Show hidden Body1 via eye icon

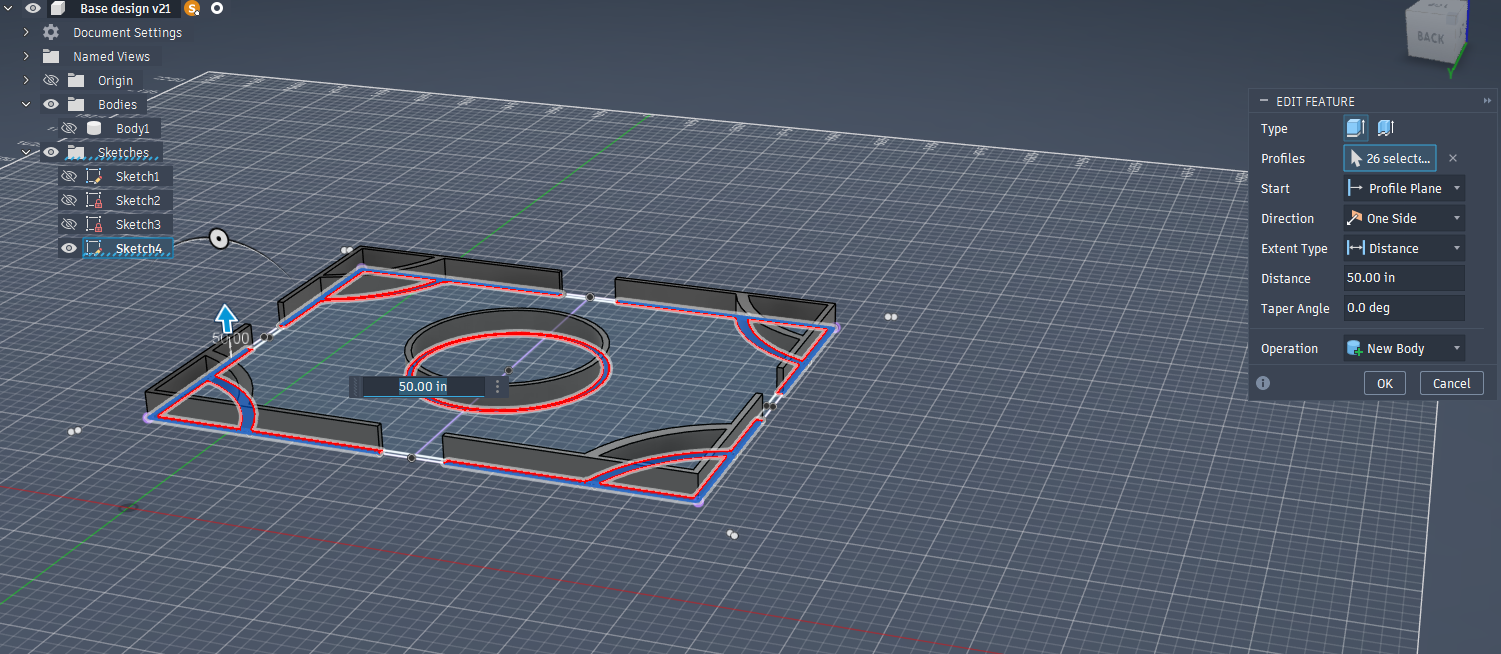click(69, 128)
